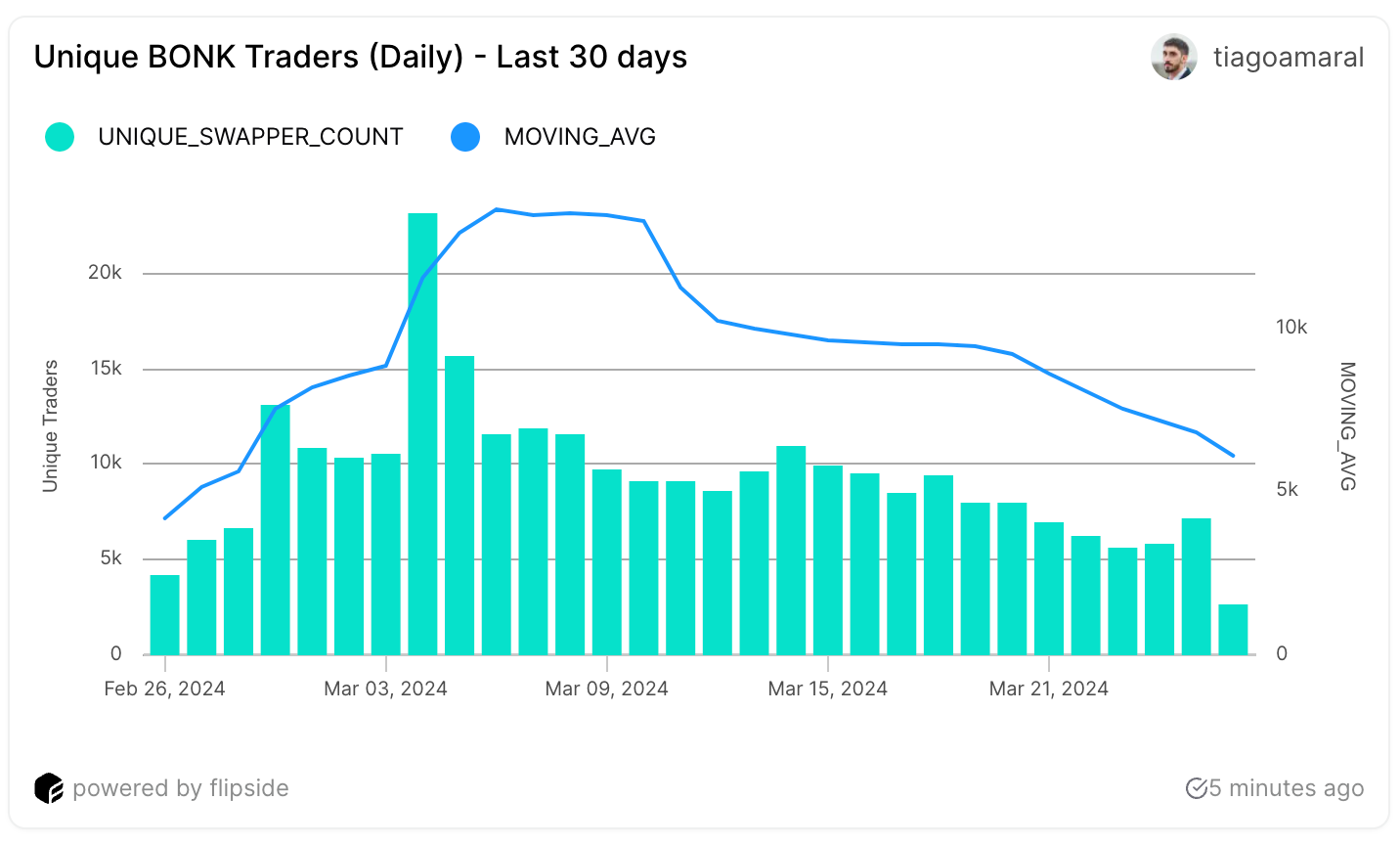The image size is (1400, 845).
Task: Click tiagoamaral's profile avatar
Action: [1173, 58]
